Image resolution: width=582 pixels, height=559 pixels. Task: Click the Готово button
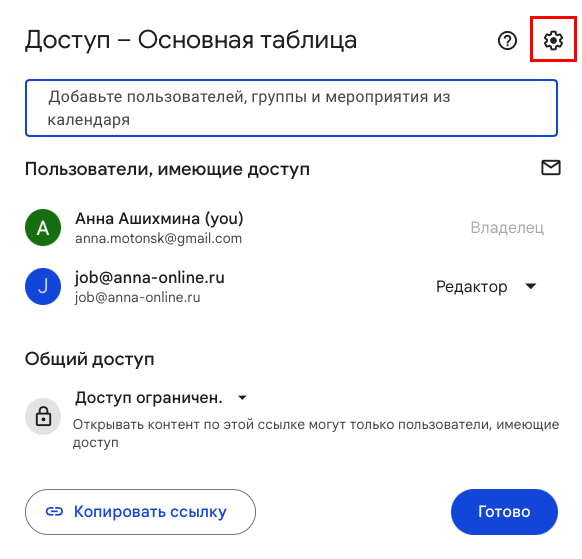click(x=504, y=511)
